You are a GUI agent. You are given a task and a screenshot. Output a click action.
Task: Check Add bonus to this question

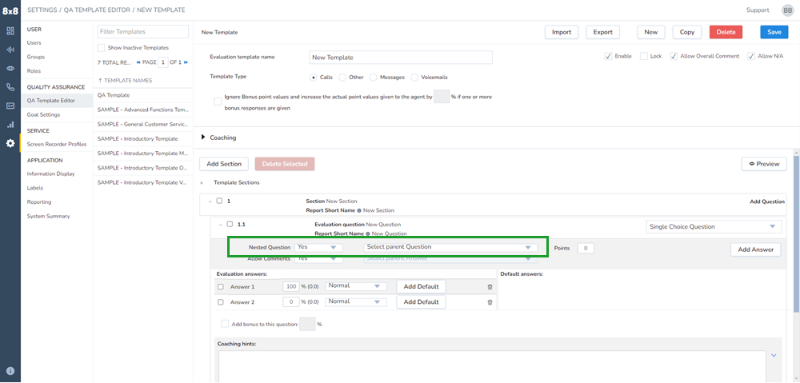(x=225, y=324)
